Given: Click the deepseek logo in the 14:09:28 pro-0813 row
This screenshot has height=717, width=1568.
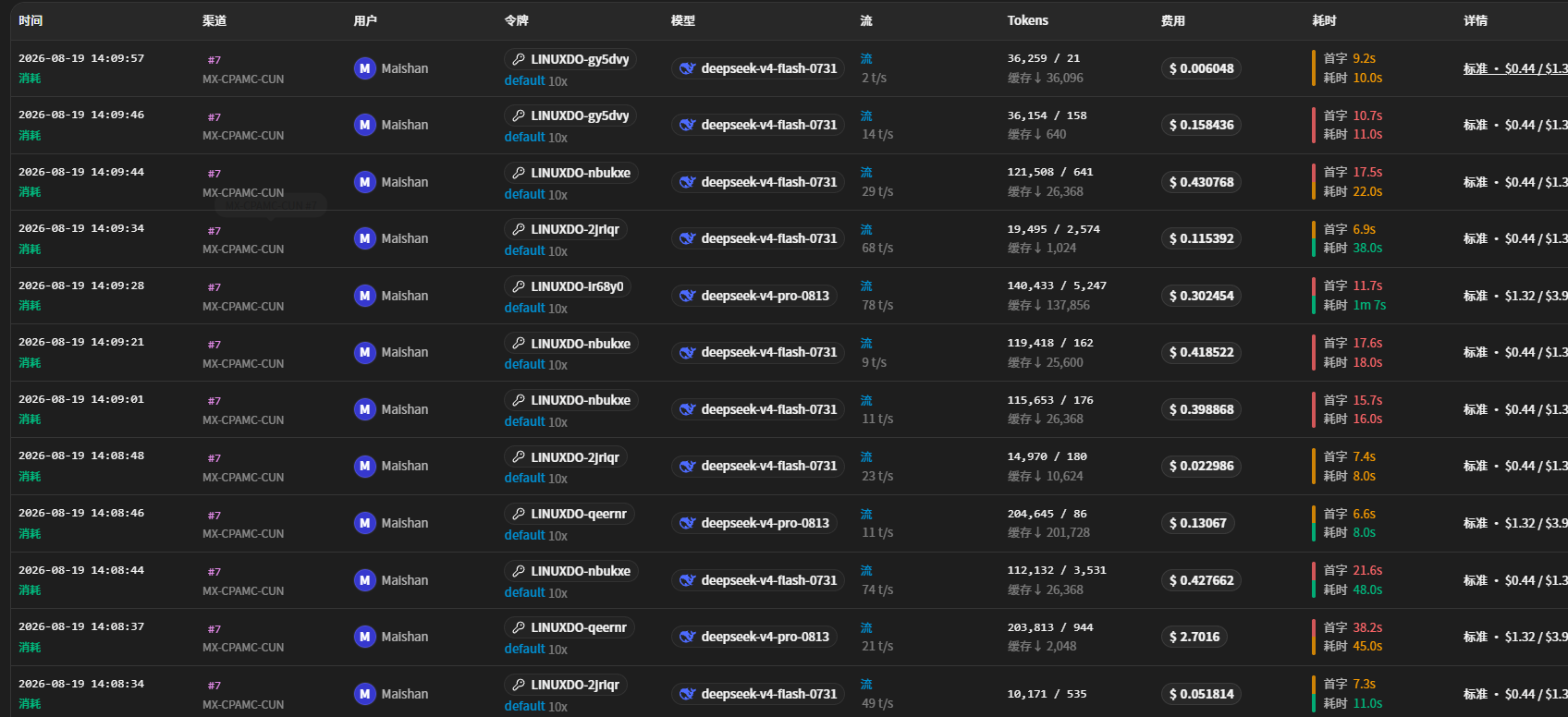Looking at the screenshot, I should point(687,296).
